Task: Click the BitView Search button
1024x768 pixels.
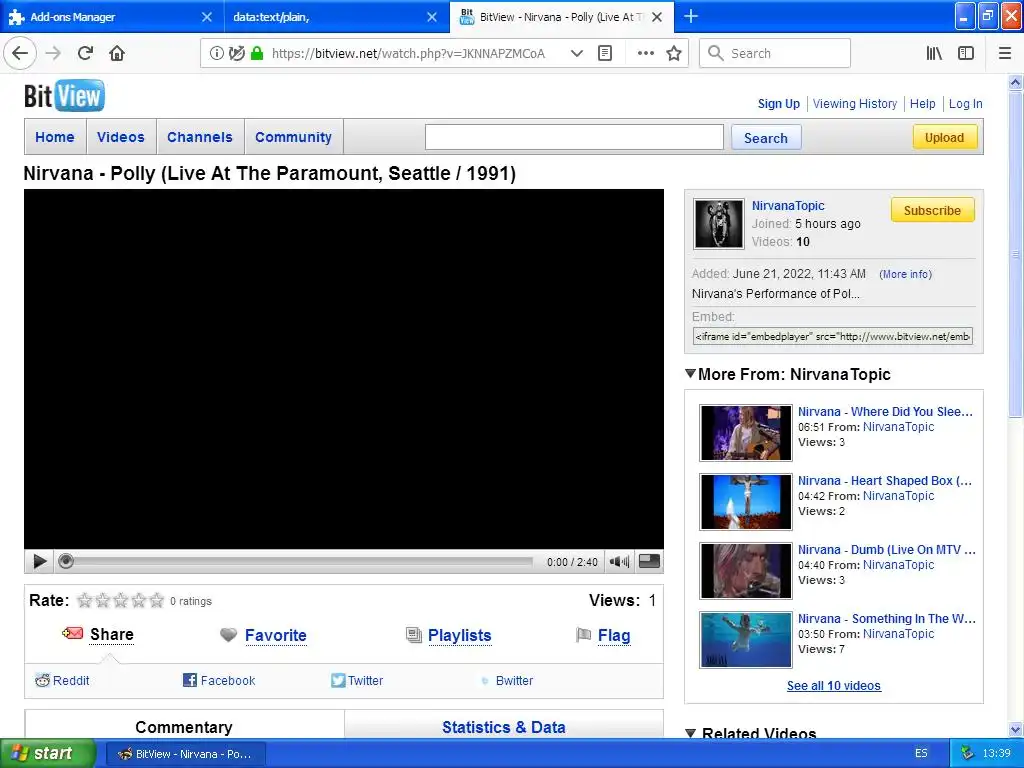Action: point(765,138)
